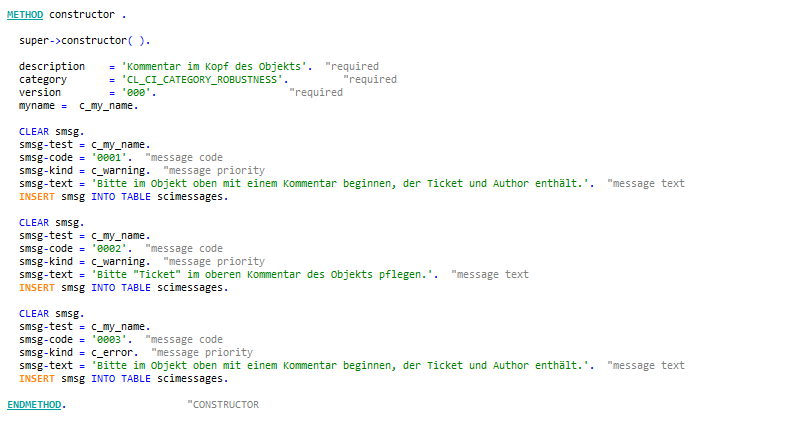Click the message code '0003' literal
This screenshot has height=424, width=795.
111,339
